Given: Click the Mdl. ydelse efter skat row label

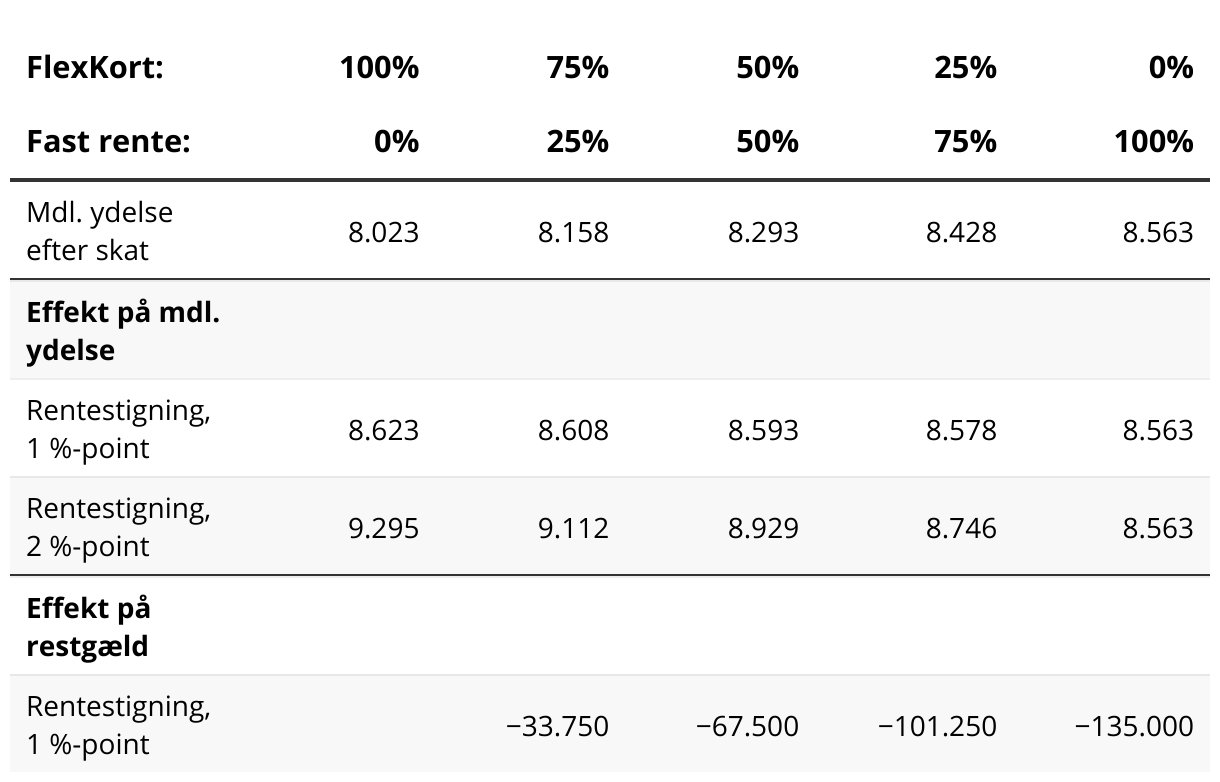Looking at the screenshot, I should click(x=100, y=231).
